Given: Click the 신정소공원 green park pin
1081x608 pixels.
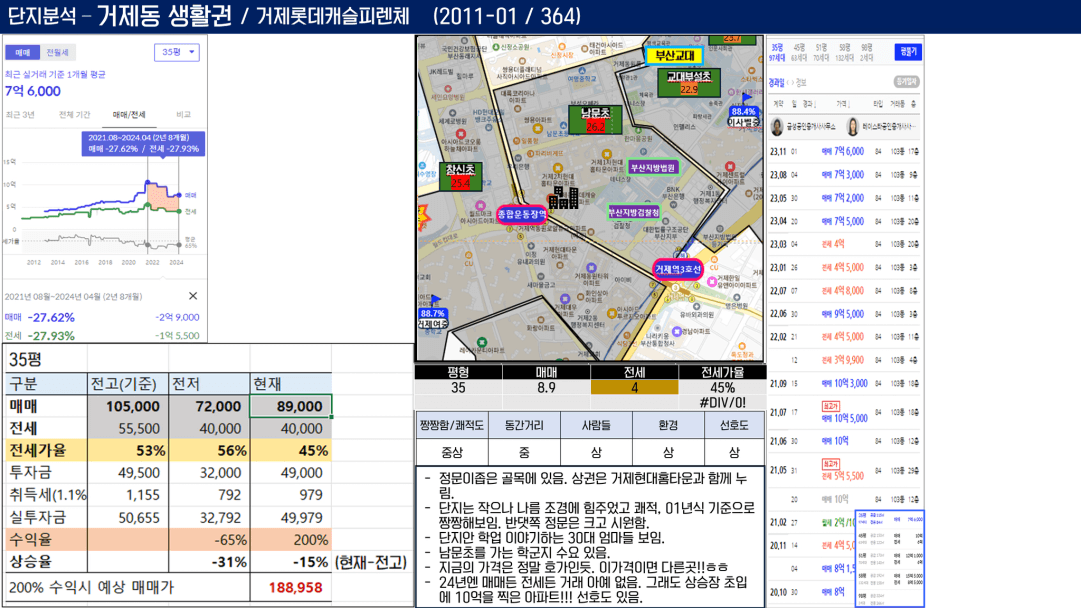Looking at the screenshot, I should 496,47.
